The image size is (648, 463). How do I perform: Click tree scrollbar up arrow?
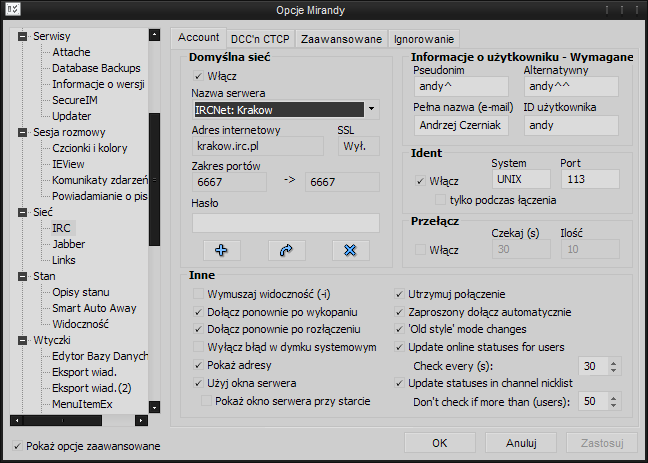154,35
